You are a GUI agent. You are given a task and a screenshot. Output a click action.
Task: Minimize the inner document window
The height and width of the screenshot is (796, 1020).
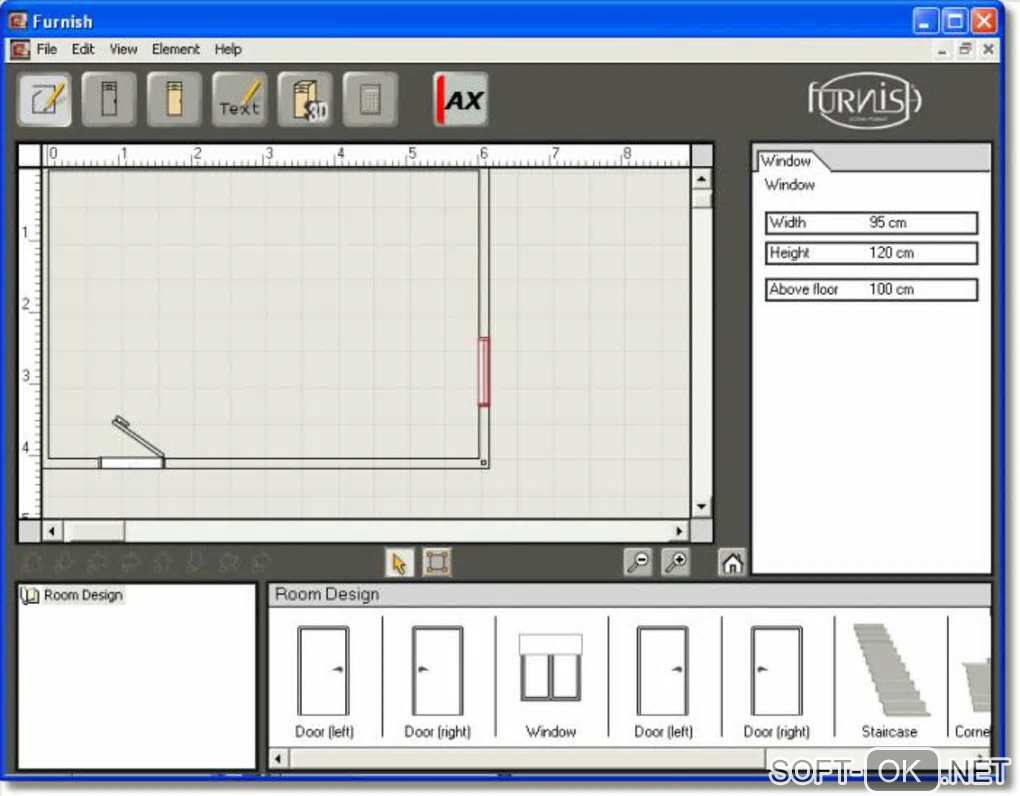point(942,49)
